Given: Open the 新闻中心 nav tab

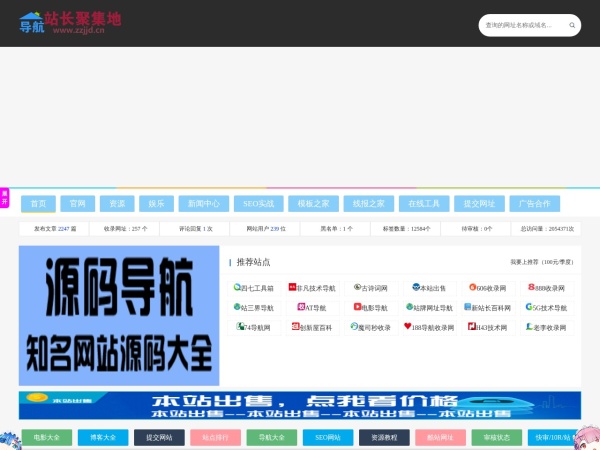Looking at the screenshot, I should click(x=204, y=204).
